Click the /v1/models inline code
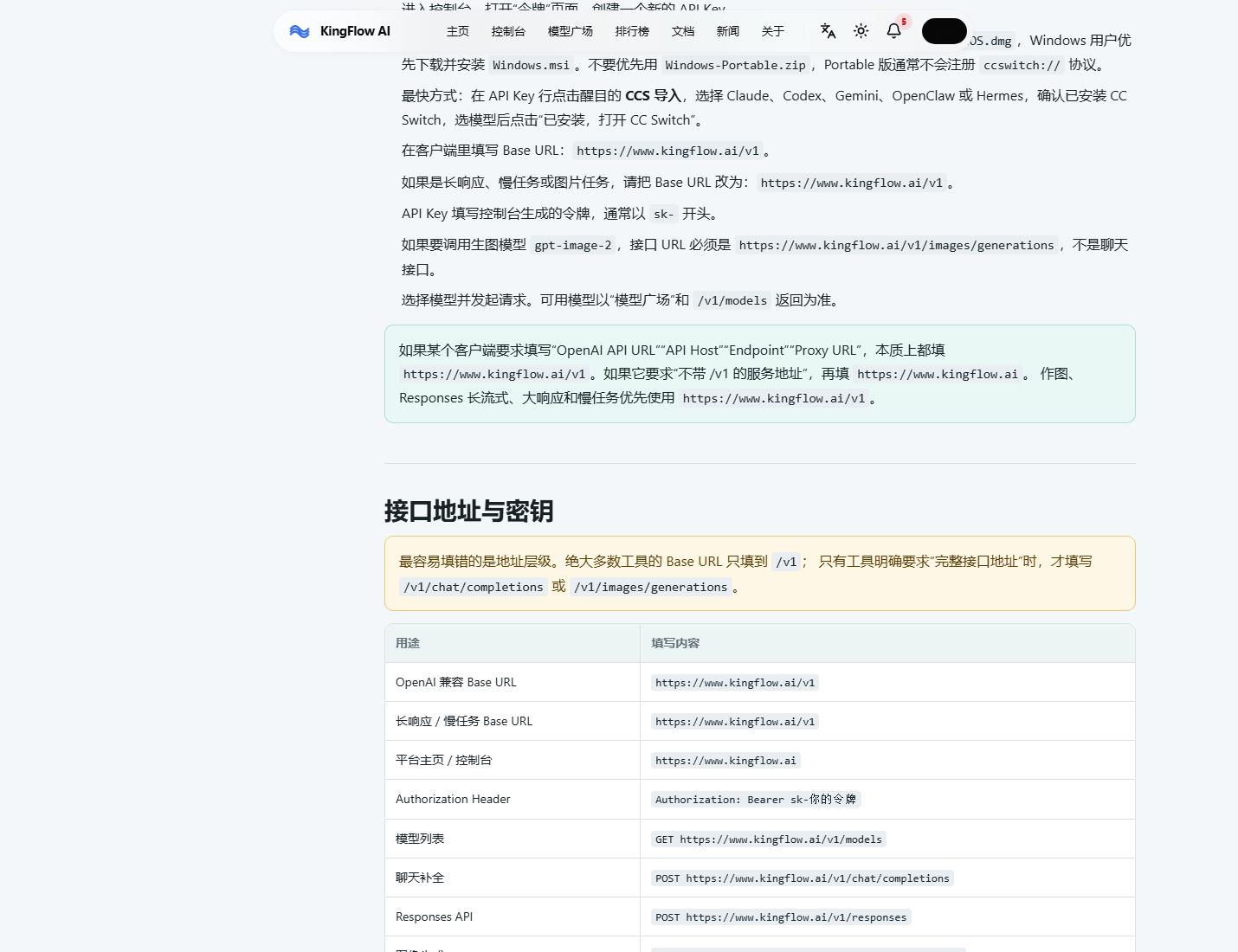 (x=732, y=300)
